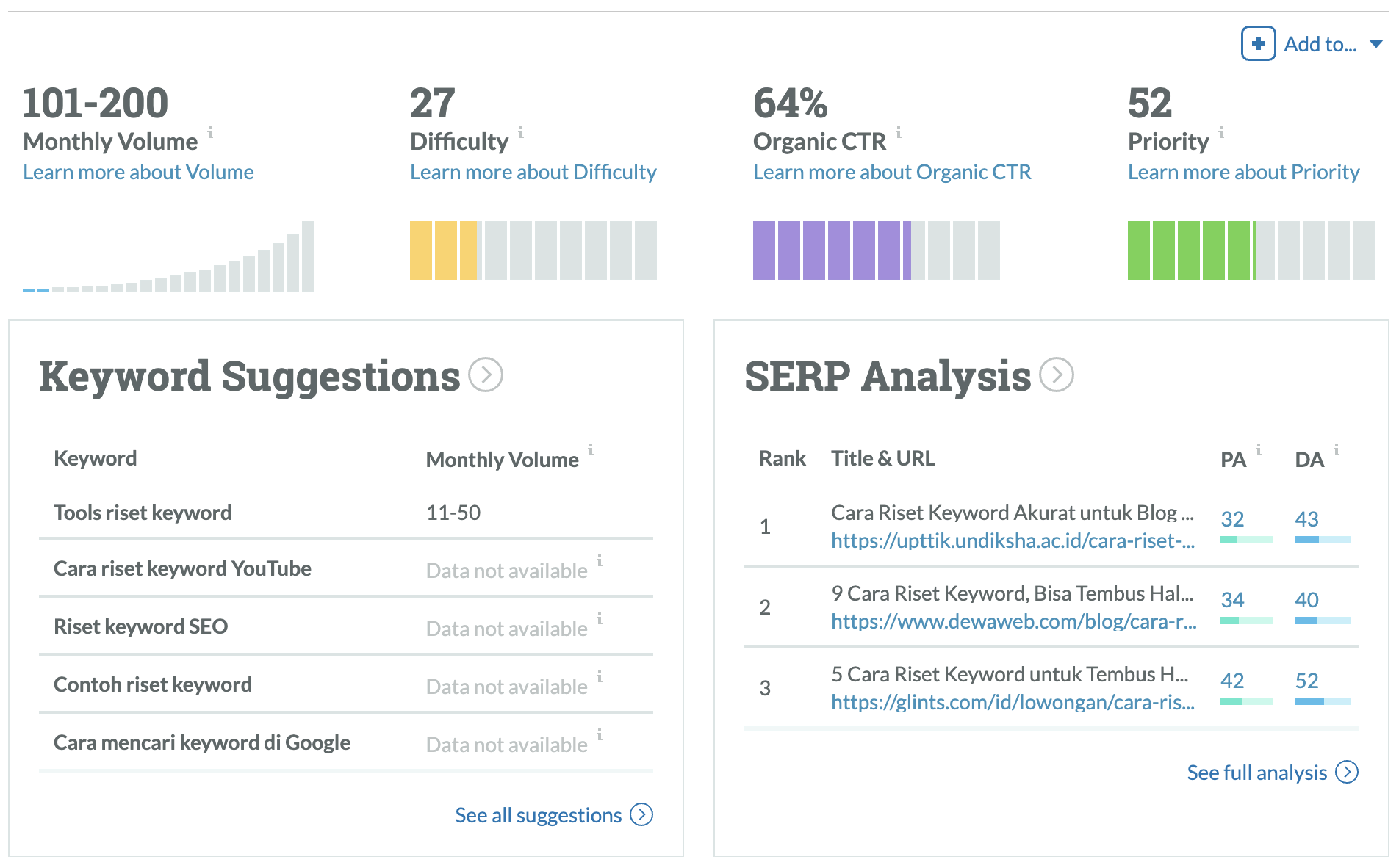
Task: Open Keyword Suggestions via its circle arrow icon
Action: (x=486, y=376)
